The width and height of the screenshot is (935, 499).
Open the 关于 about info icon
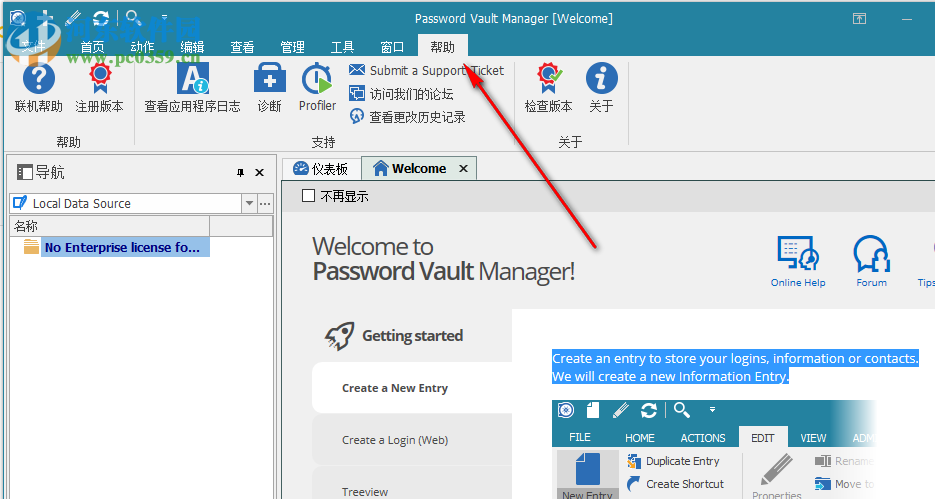(602, 88)
